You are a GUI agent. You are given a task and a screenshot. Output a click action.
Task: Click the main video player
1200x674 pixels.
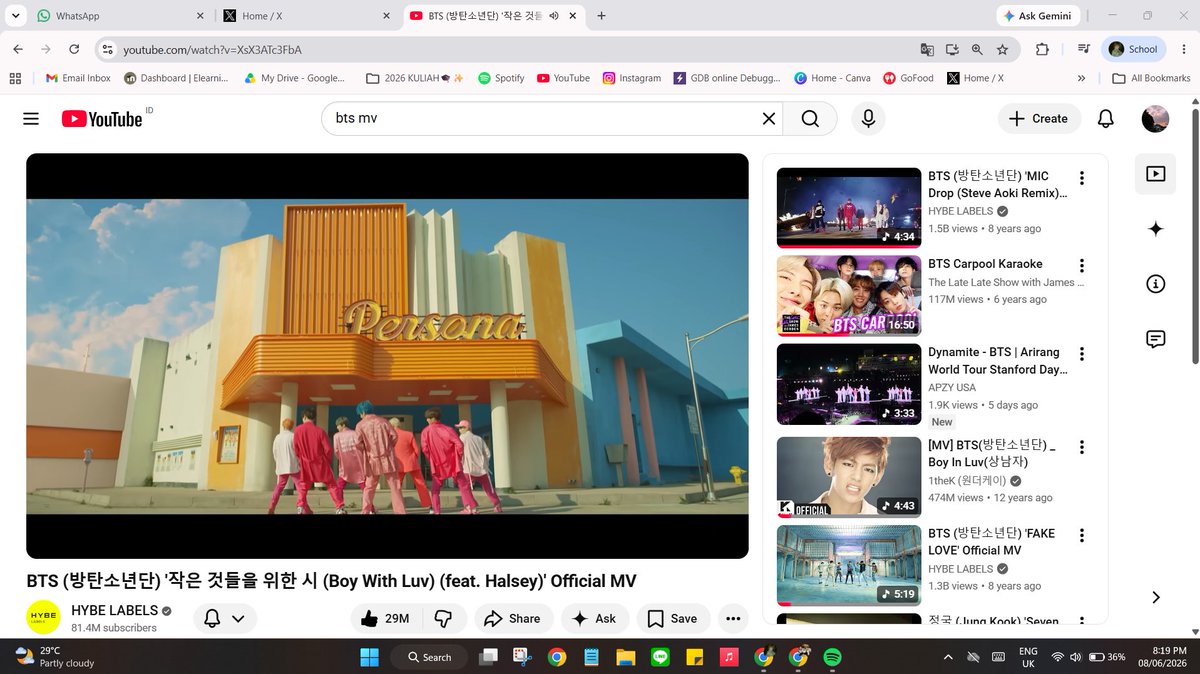[x=387, y=356]
